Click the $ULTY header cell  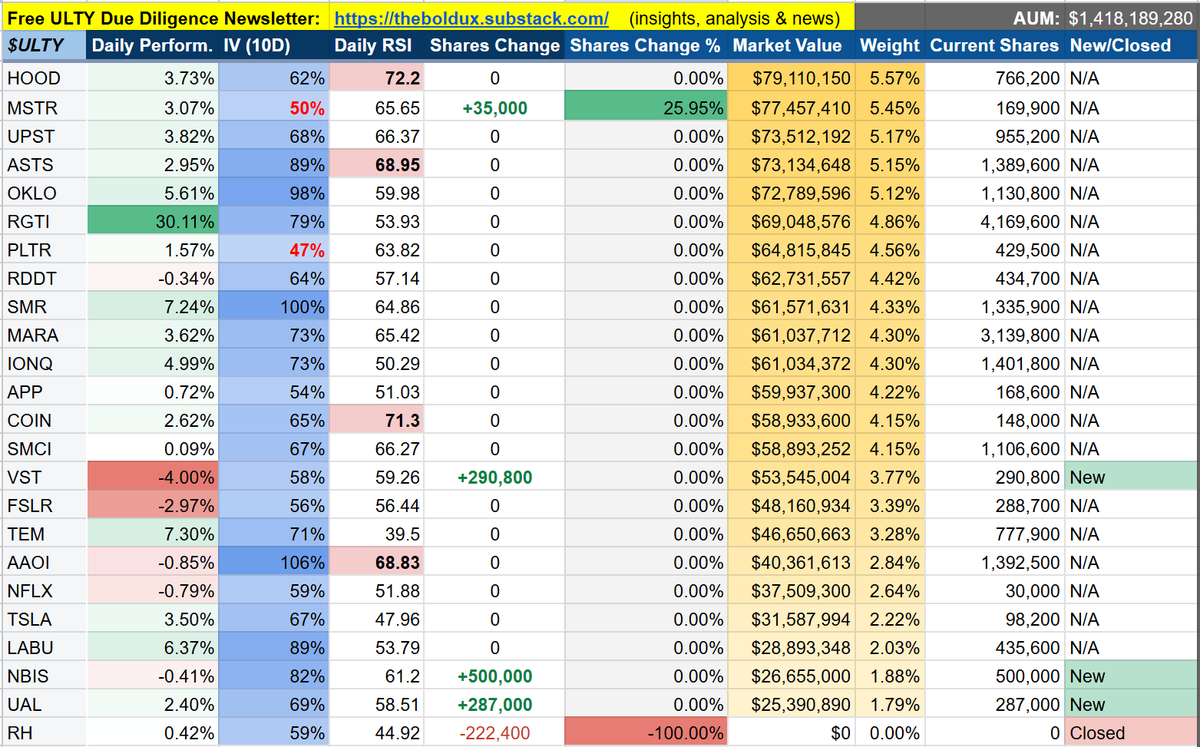[43, 45]
